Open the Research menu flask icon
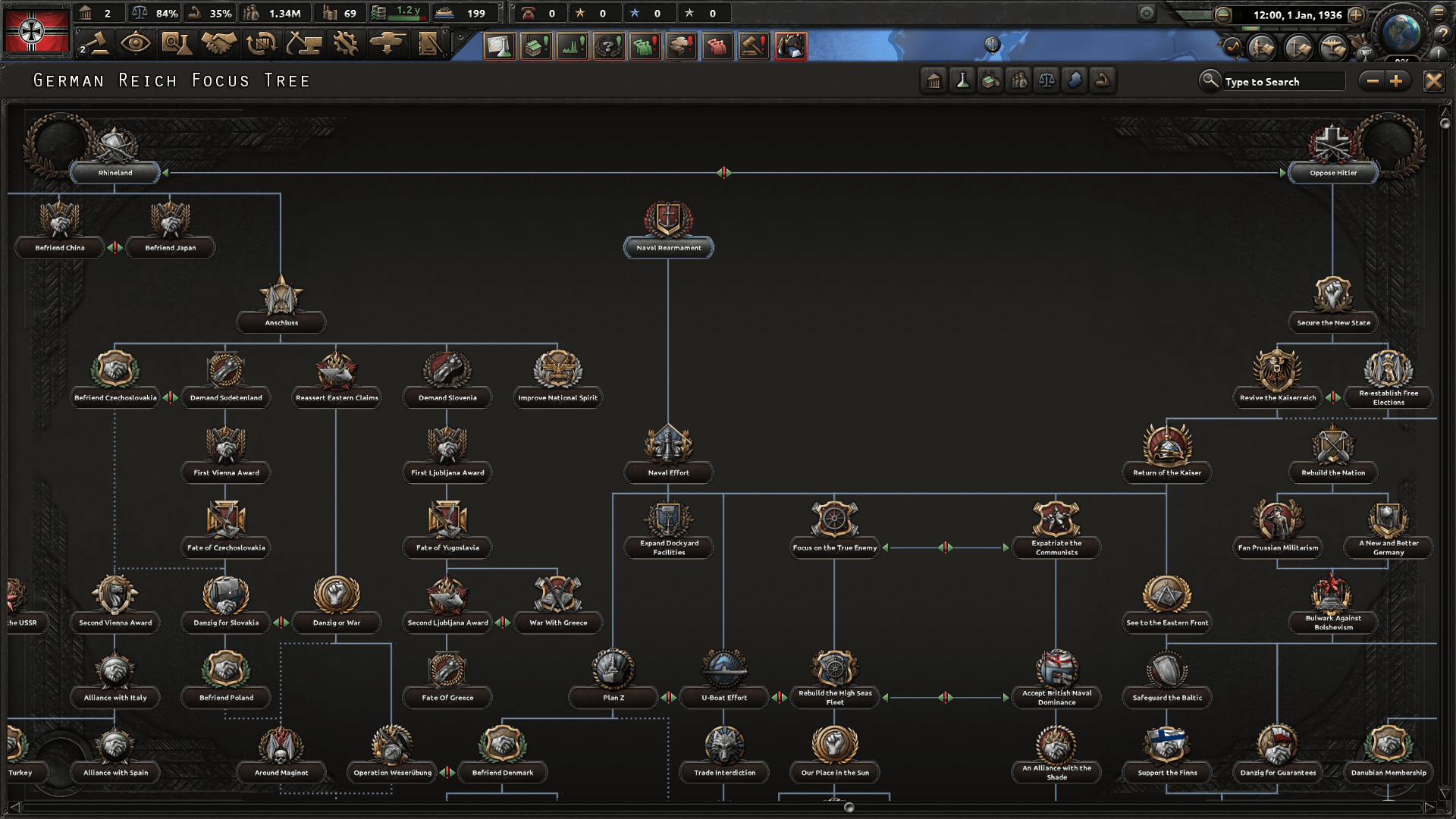This screenshot has height=819, width=1456. [x=177, y=44]
